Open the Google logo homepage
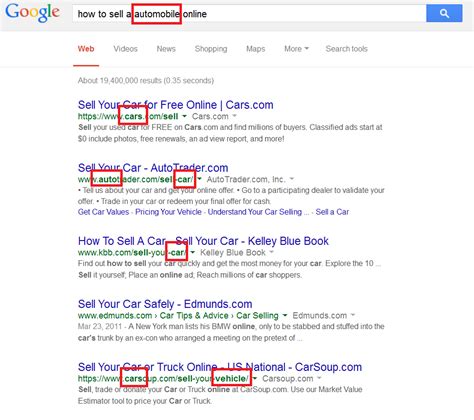The image size is (474, 420). [33, 13]
